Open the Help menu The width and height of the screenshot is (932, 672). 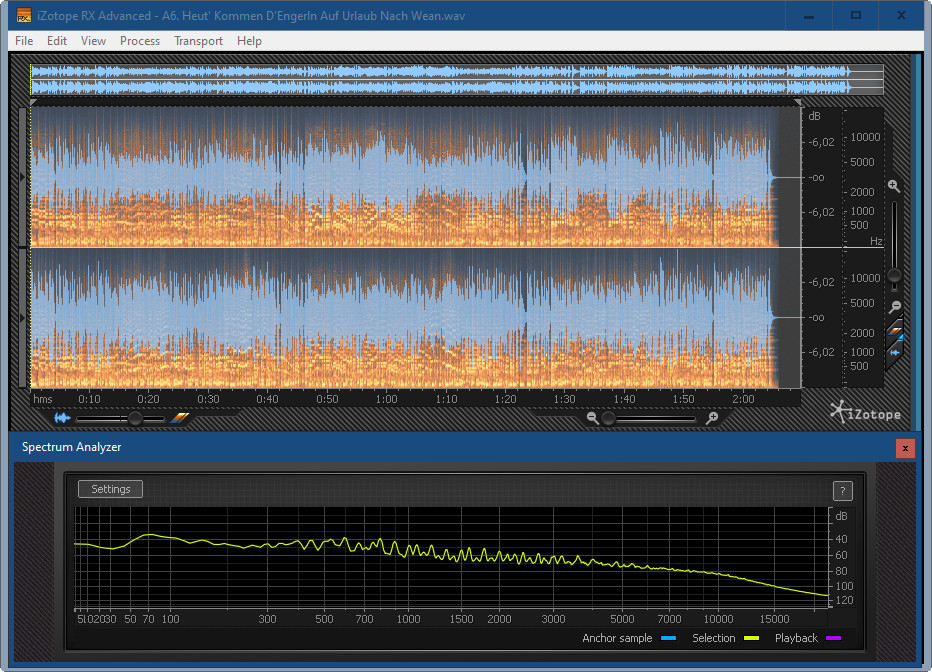pos(249,41)
